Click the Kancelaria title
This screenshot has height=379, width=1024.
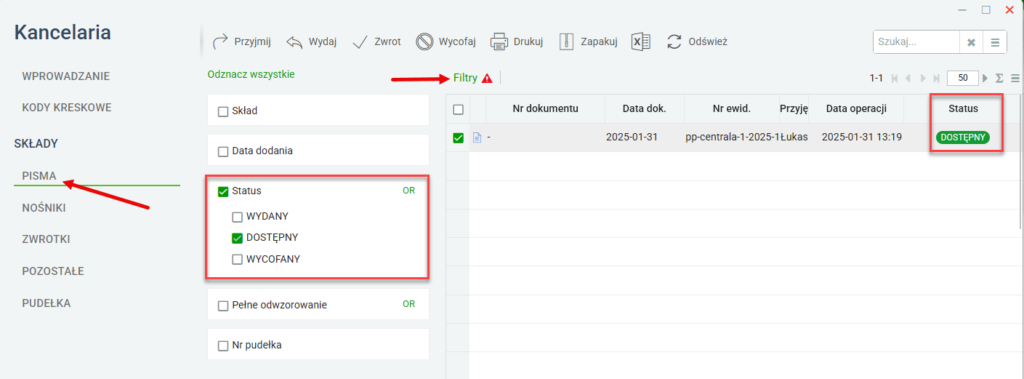pos(63,32)
